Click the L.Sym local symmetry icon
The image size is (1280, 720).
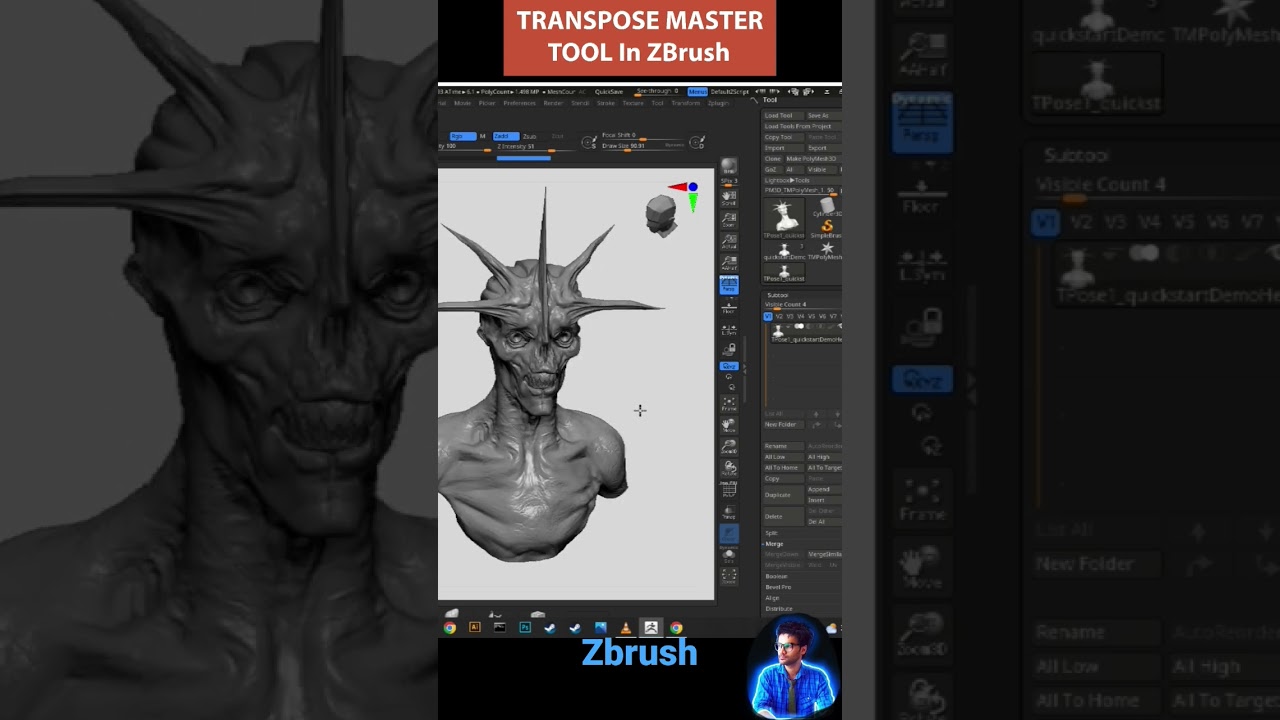[729, 327]
